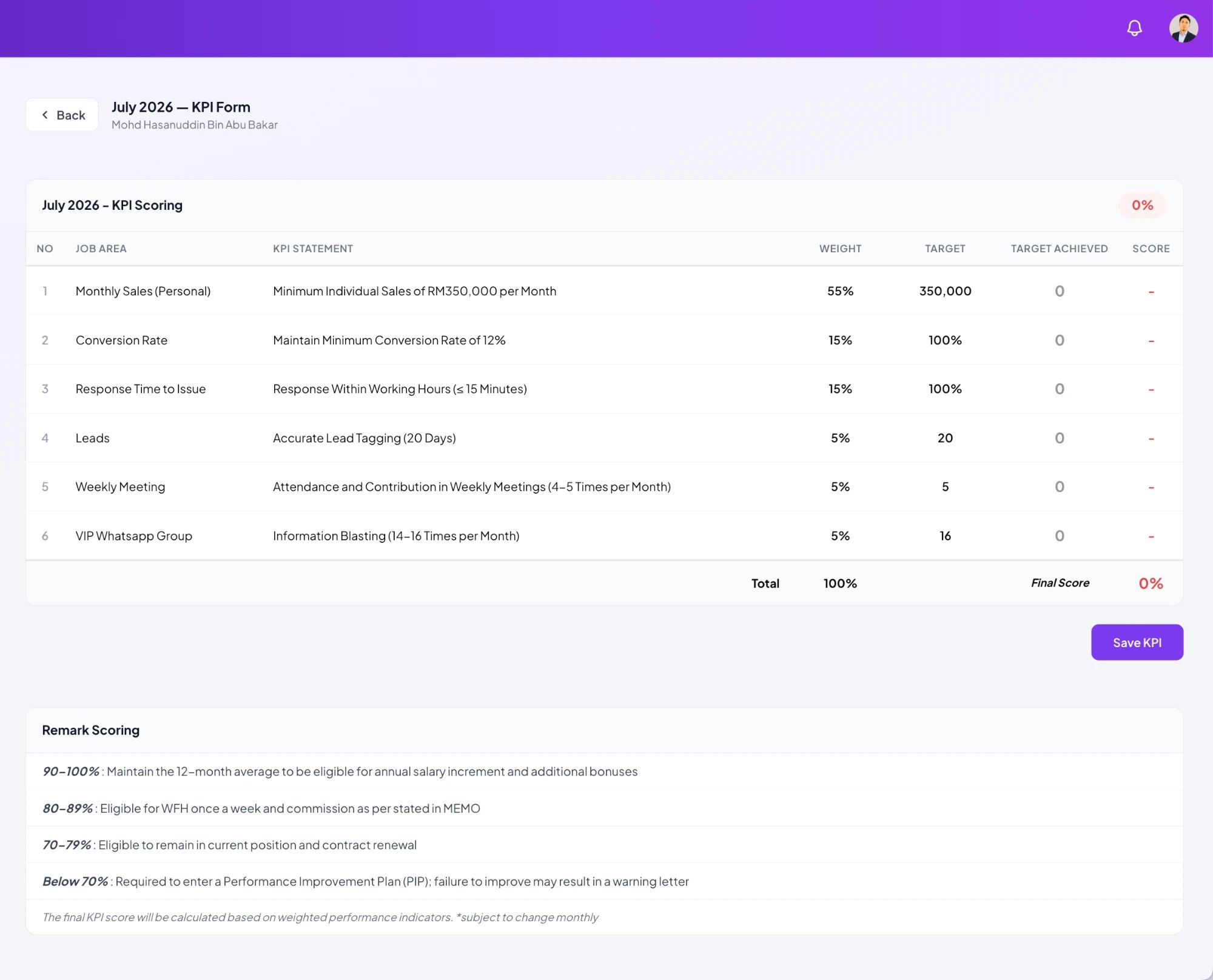The height and width of the screenshot is (980, 1213).
Task: Click the TARGET ACHIEVED column header
Action: click(1059, 249)
